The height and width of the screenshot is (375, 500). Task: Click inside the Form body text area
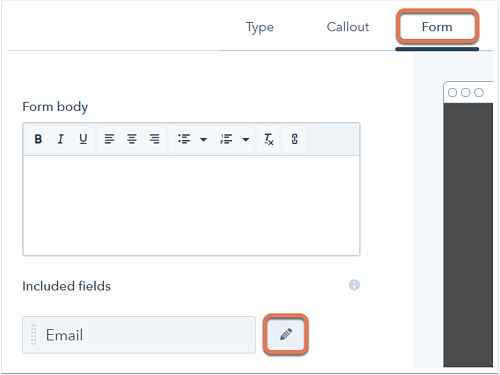pos(191,205)
